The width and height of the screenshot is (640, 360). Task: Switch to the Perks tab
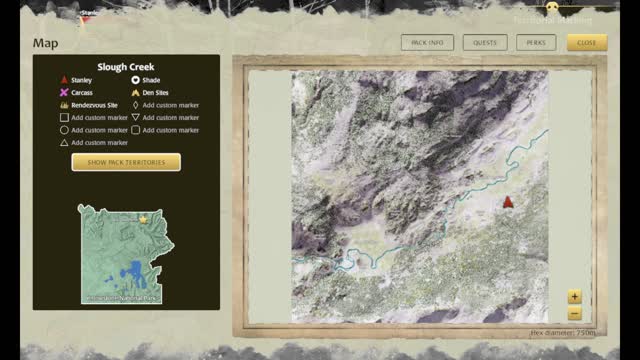(536, 42)
